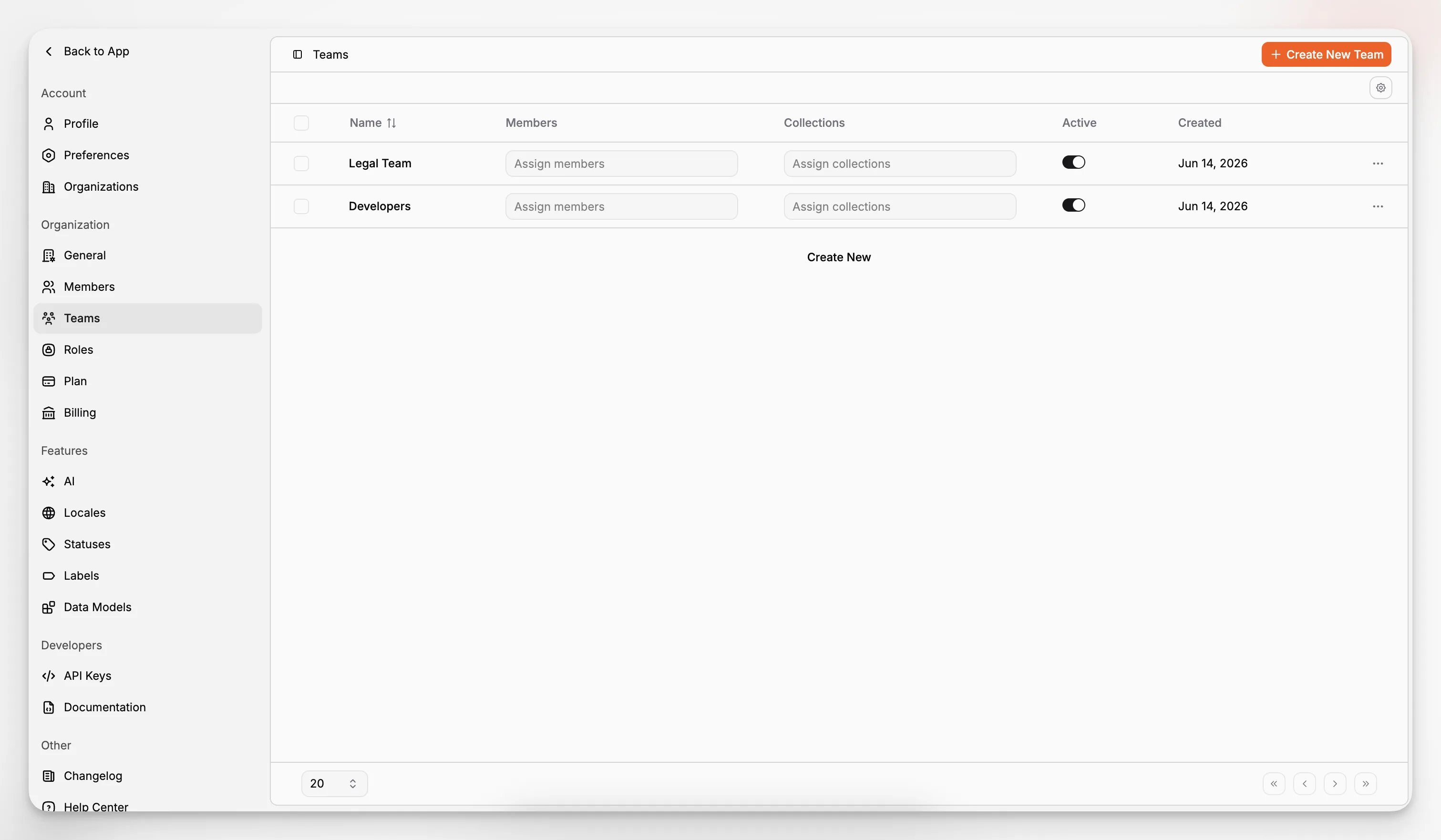Check the select-all checkbox in table header
This screenshot has width=1441, height=840.
coord(301,123)
